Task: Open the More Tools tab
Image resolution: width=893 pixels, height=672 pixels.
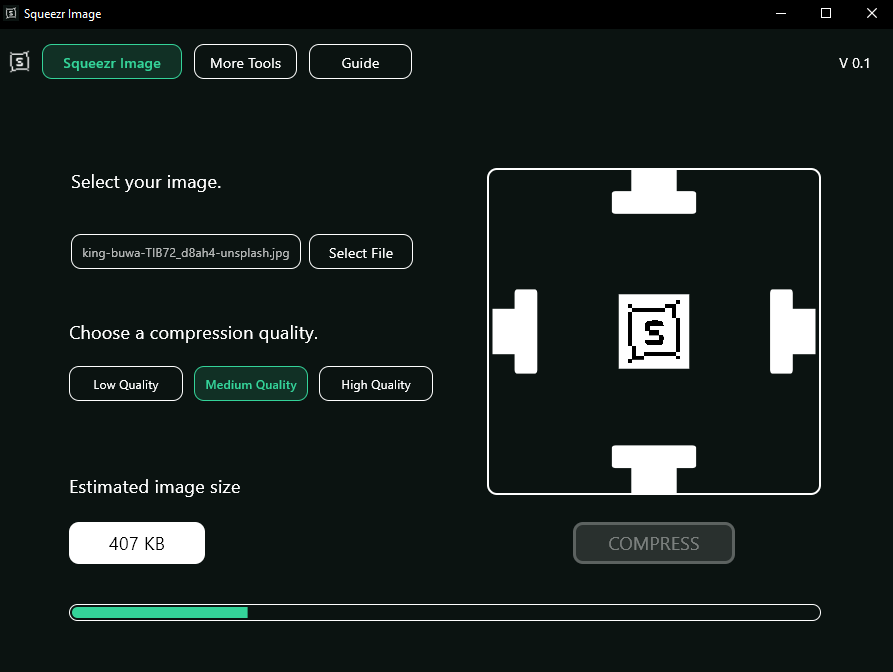Action: pyautogui.click(x=245, y=62)
